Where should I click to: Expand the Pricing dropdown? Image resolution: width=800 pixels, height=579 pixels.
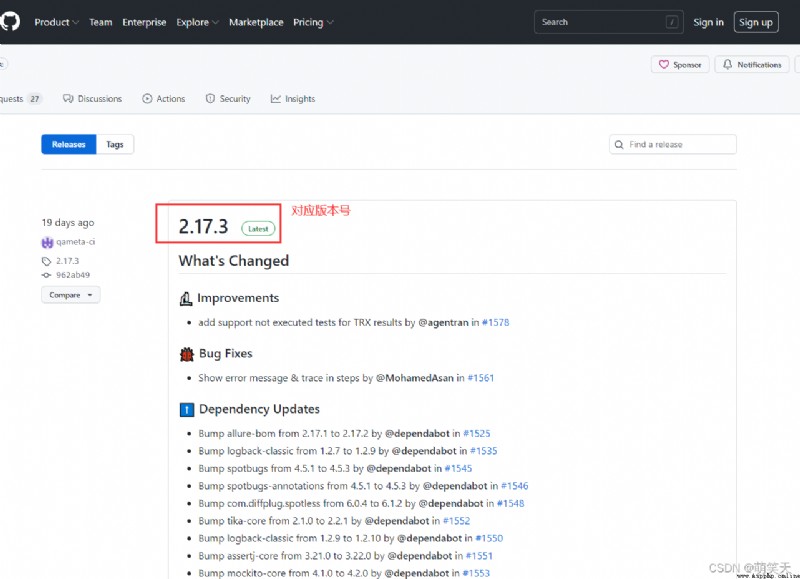tap(313, 22)
